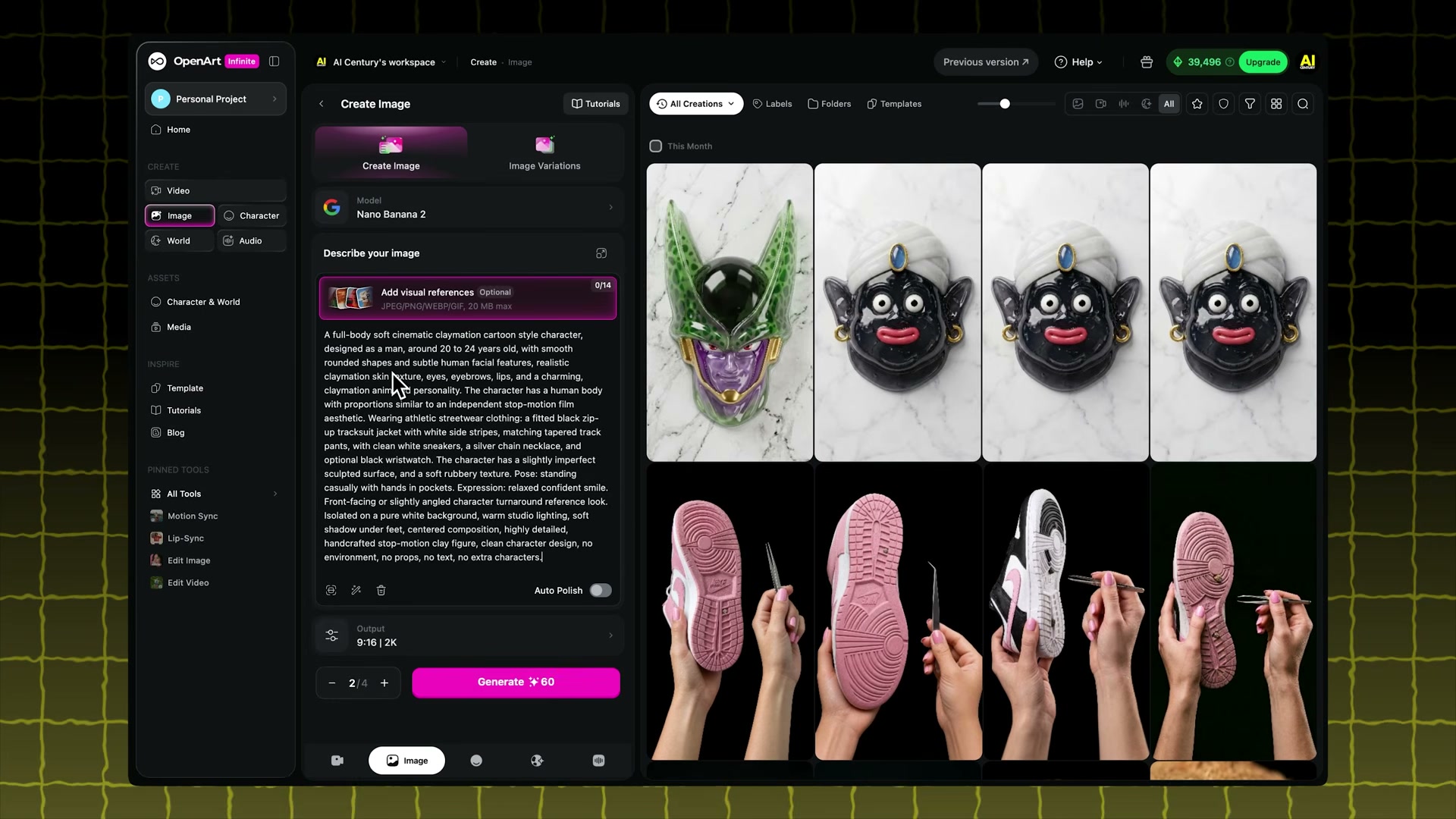Check the This Month checkbox
This screenshot has height=819, width=1456.
point(656,146)
